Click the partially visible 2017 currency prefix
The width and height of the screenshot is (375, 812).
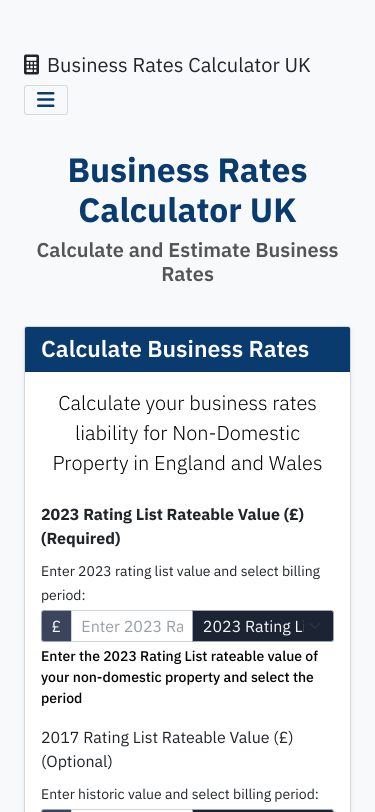tap(56, 810)
